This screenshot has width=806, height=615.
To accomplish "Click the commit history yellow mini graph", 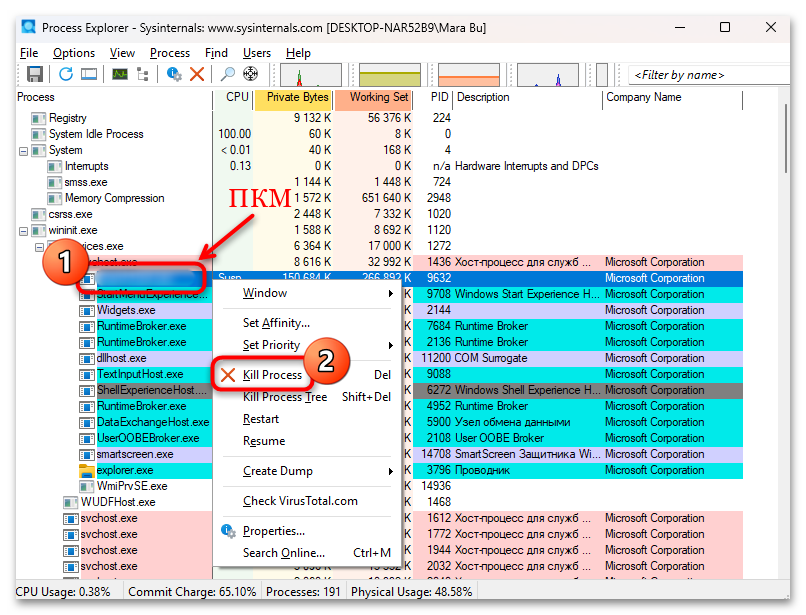I will point(390,75).
